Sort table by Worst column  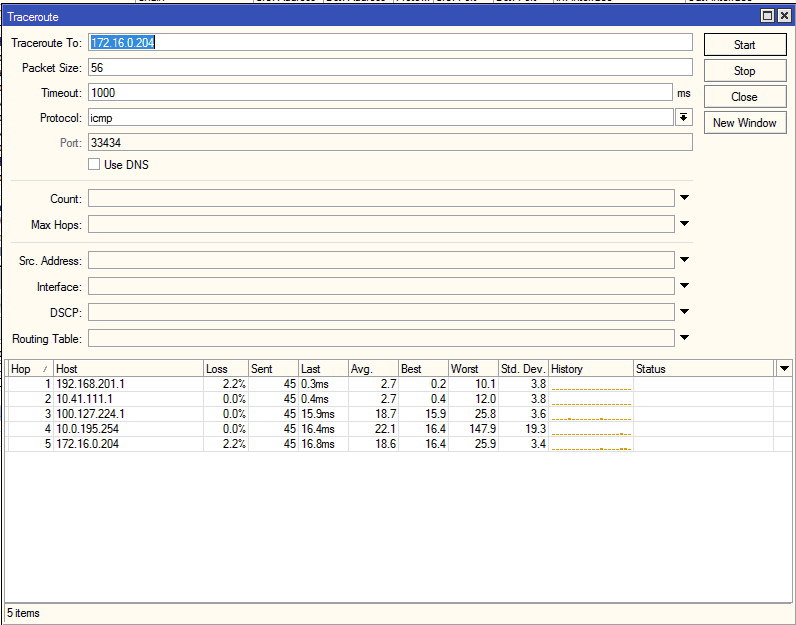[x=473, y=369]
